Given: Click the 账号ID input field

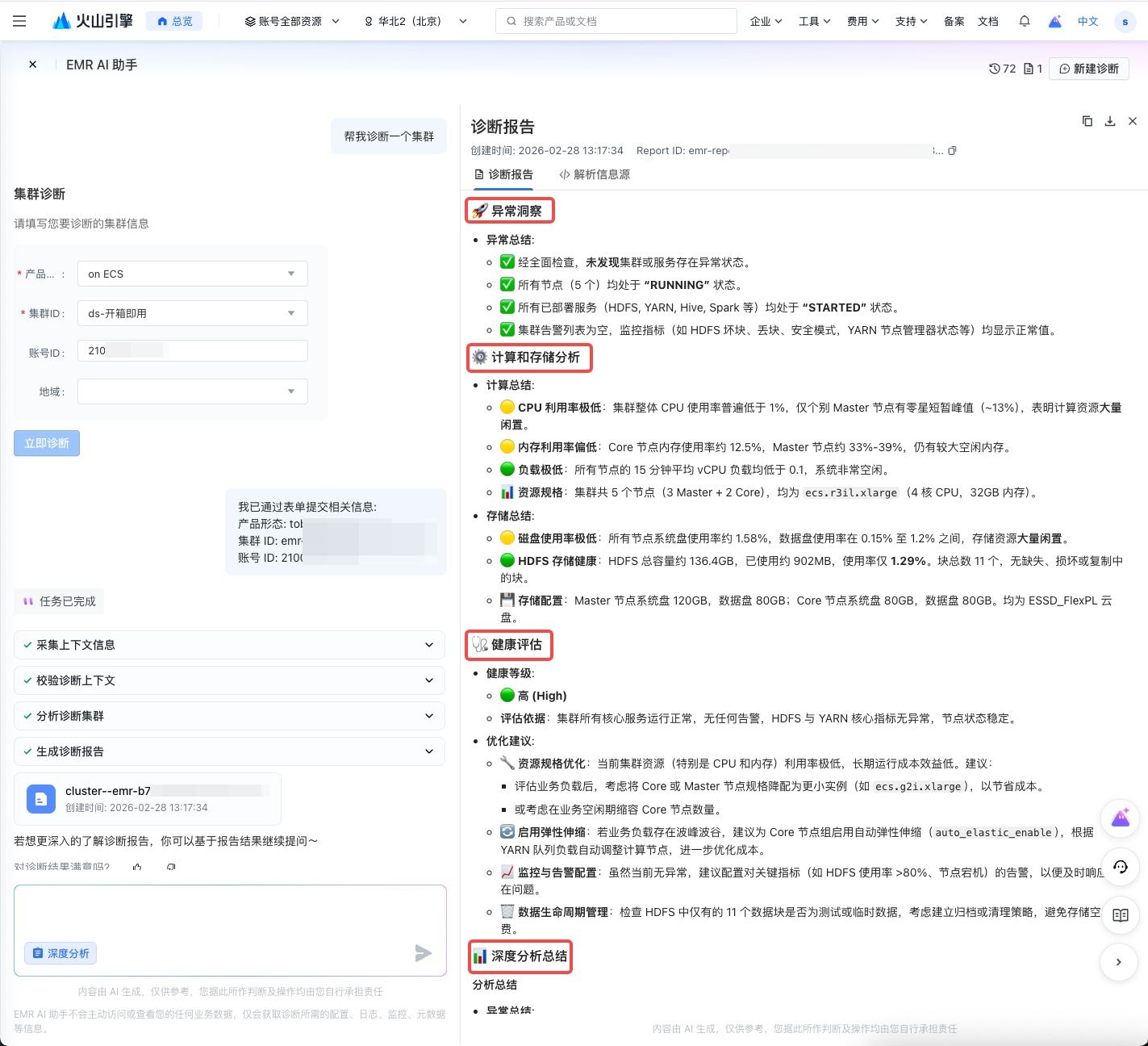Looking at the screenshot, I should [193, 350].
